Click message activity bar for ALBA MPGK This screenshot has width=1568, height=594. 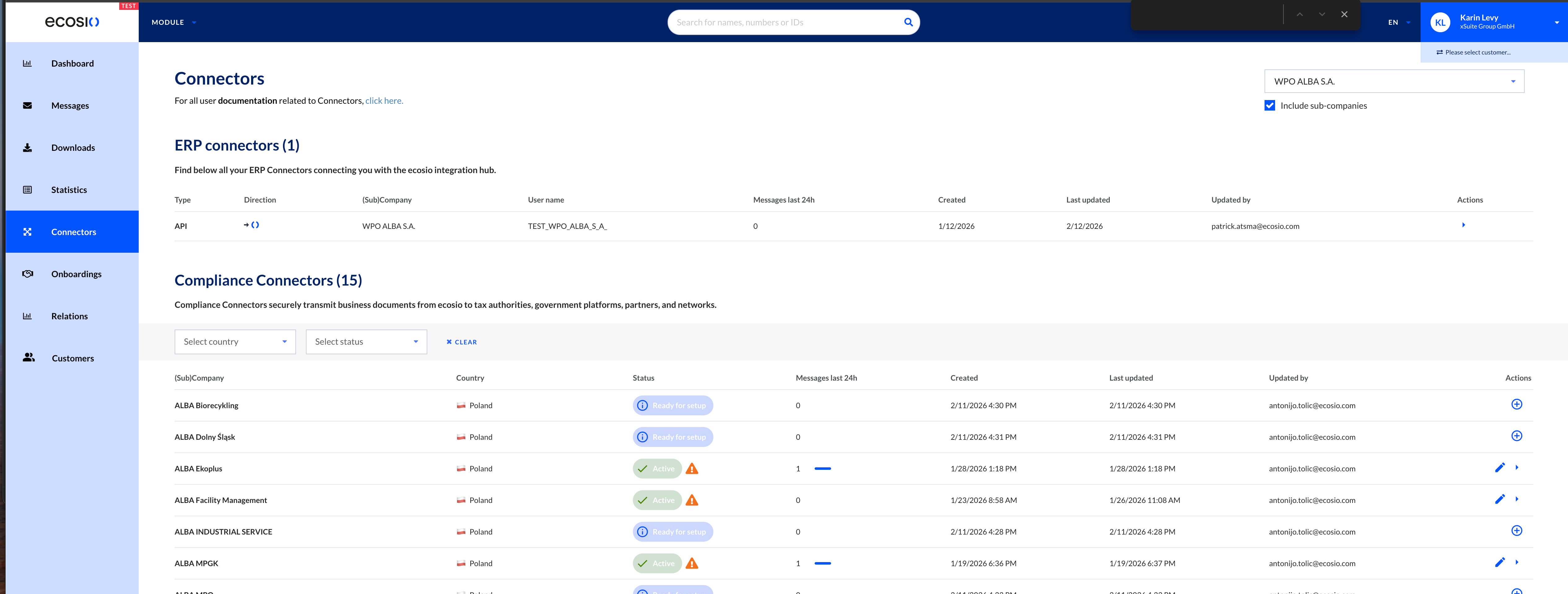click(822, 564)
